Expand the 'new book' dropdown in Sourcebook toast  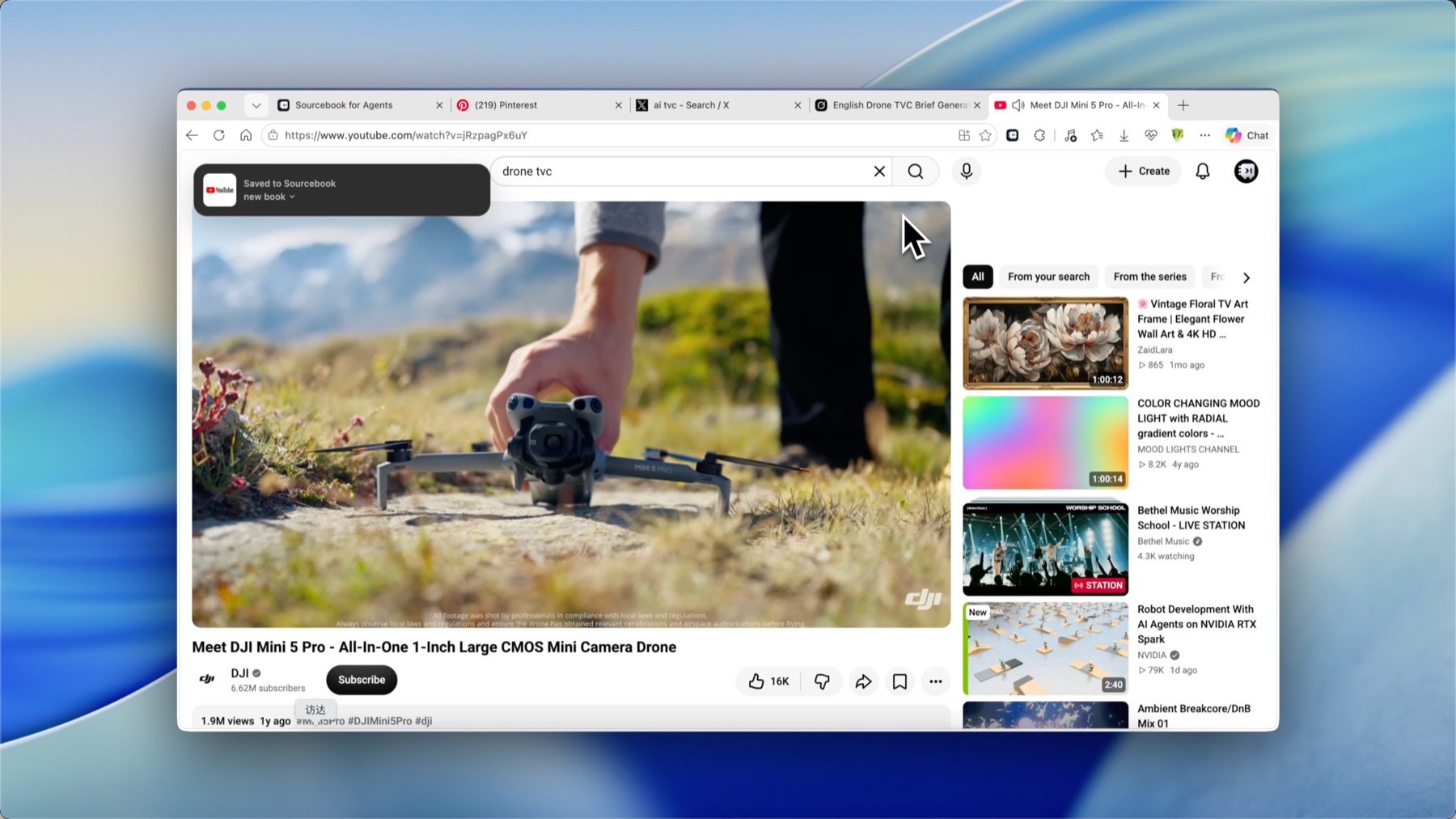point(269,197)
